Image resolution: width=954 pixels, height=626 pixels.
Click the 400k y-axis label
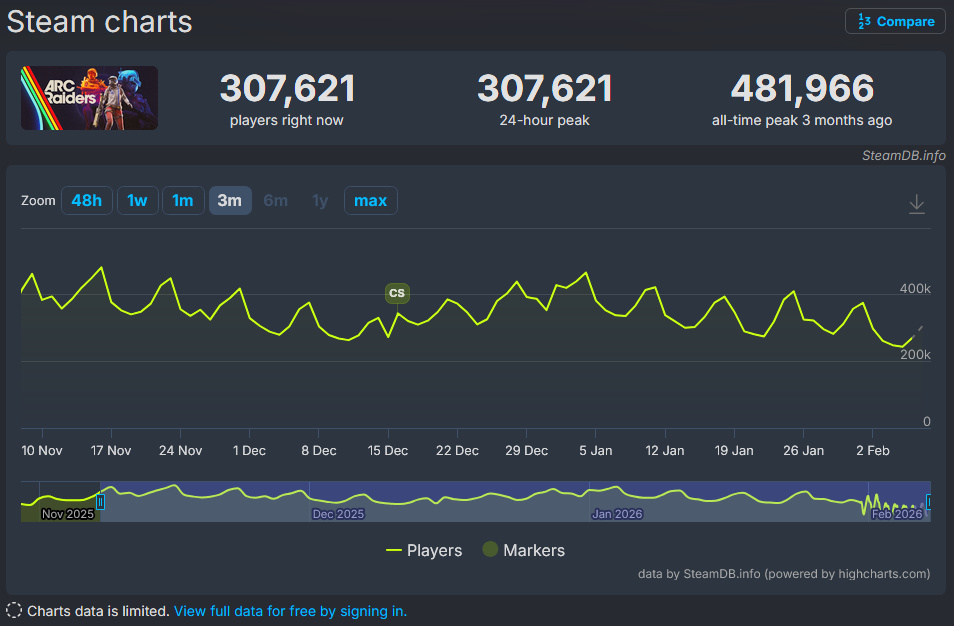(915, 288)
